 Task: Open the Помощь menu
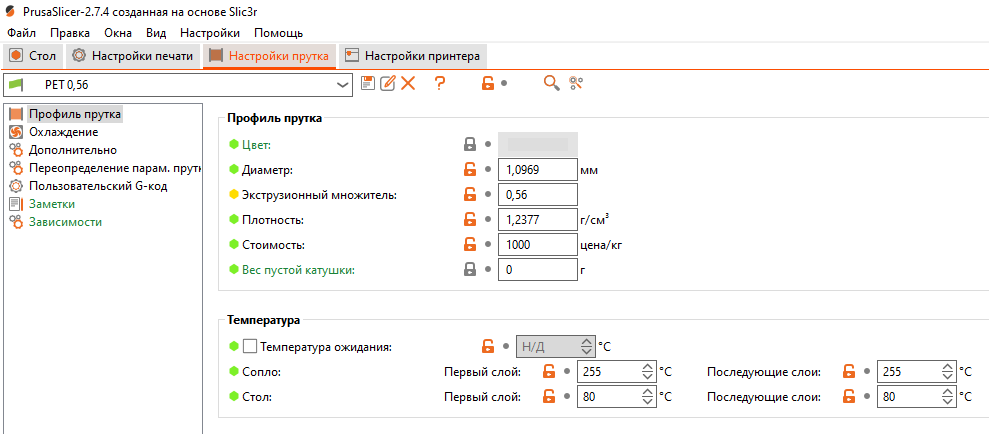pos(278,33)
